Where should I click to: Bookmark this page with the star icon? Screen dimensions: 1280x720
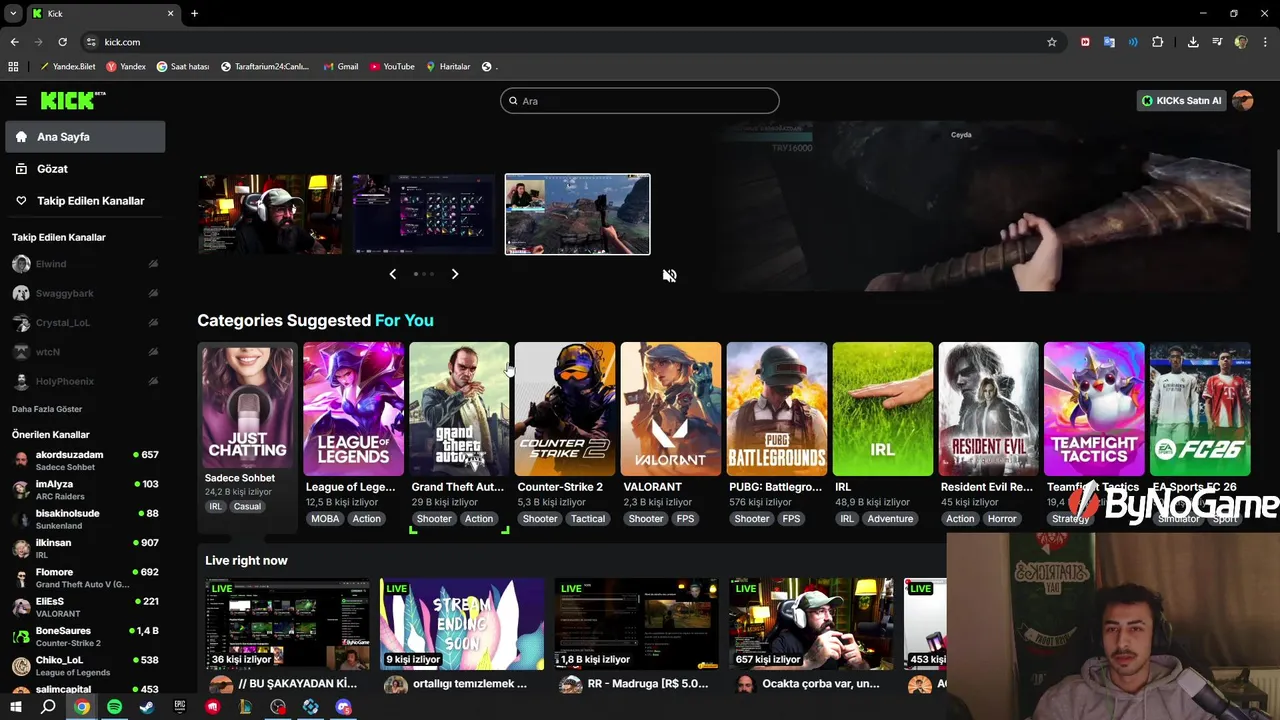pyautogui.click(x=1052, y=42)
